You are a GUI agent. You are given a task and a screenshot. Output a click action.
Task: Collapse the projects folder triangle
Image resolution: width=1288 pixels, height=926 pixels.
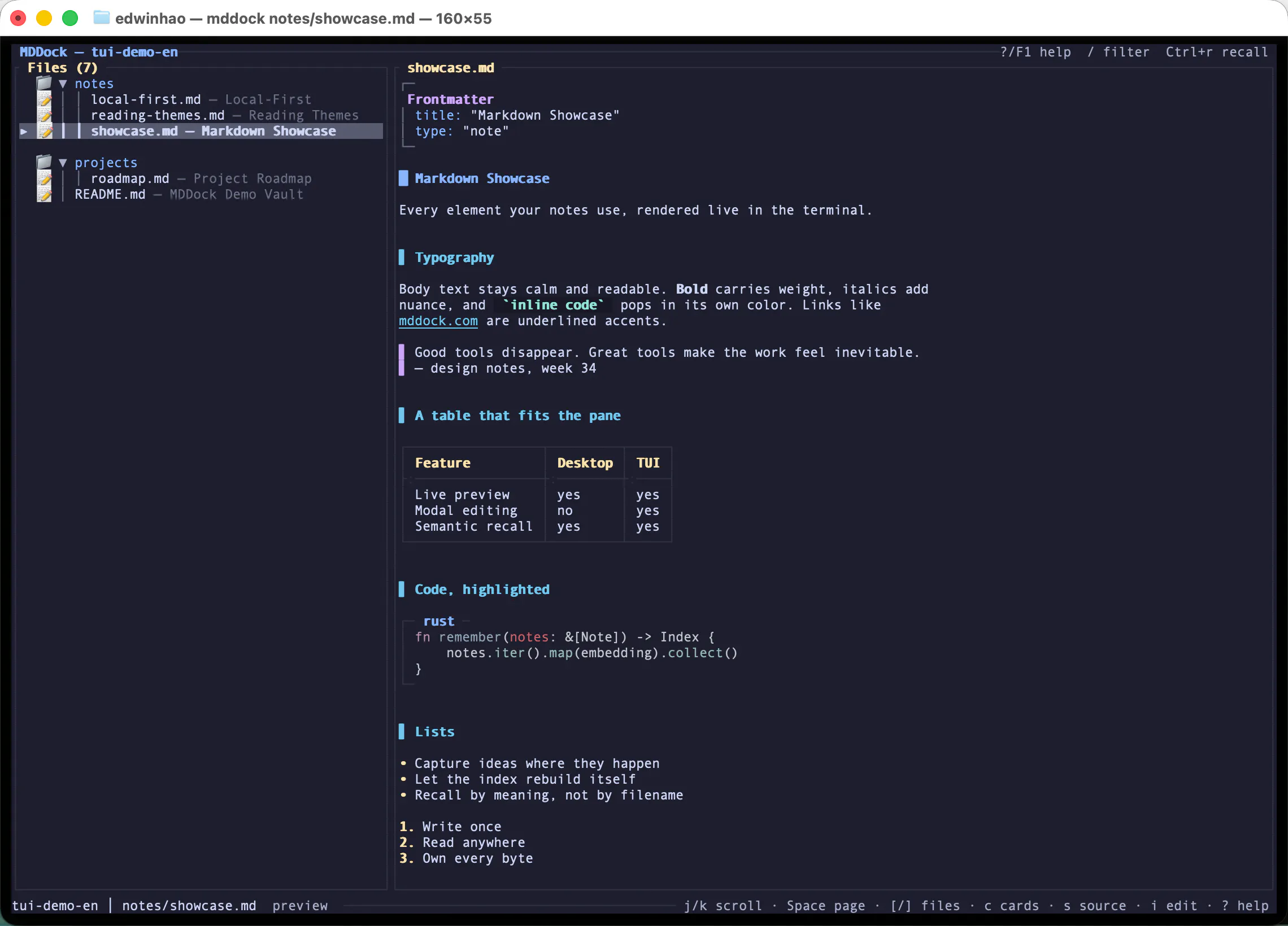click(x=63, y=163)
